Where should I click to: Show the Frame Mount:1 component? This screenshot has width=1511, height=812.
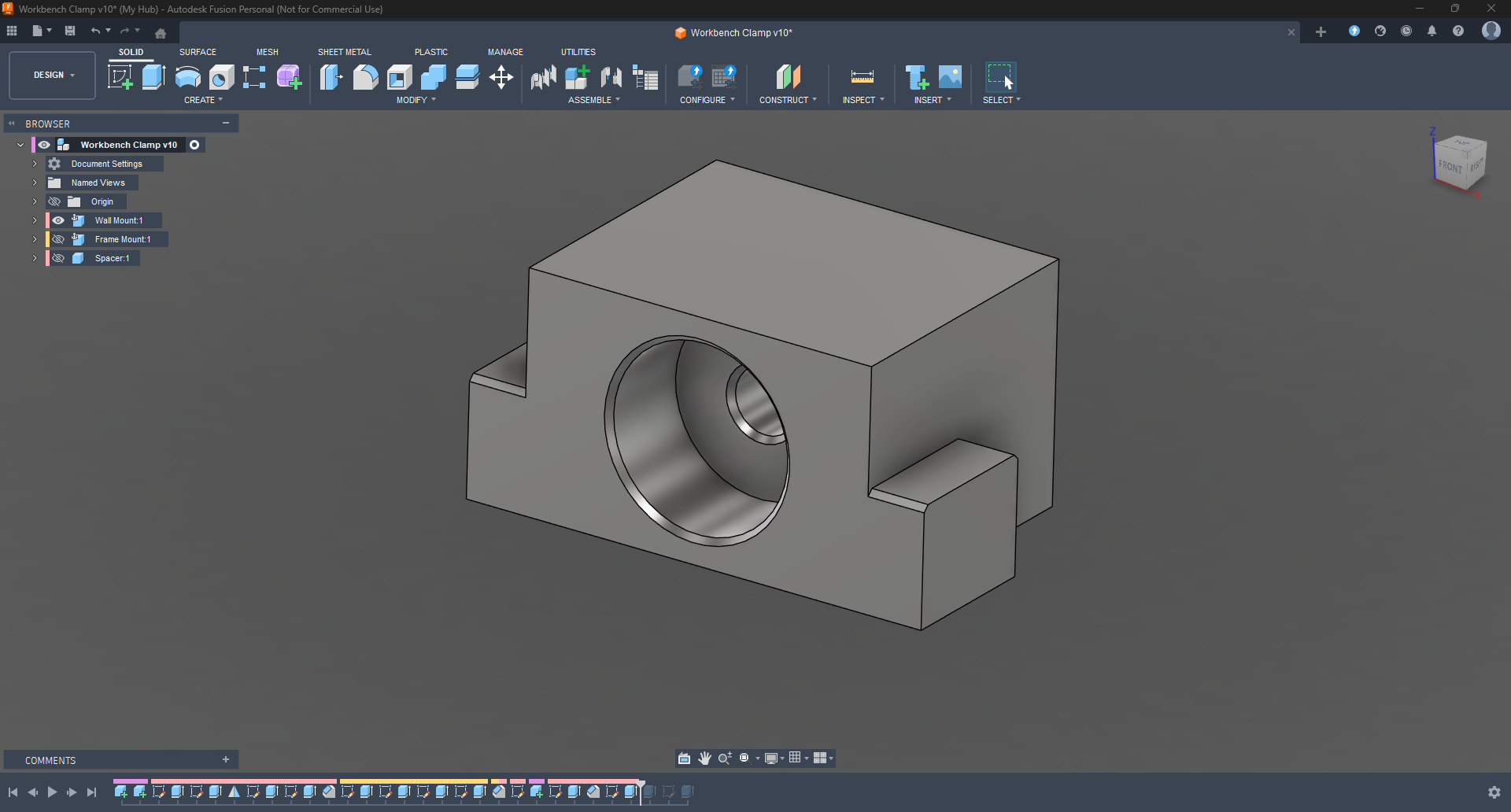[x=58, y=239]
